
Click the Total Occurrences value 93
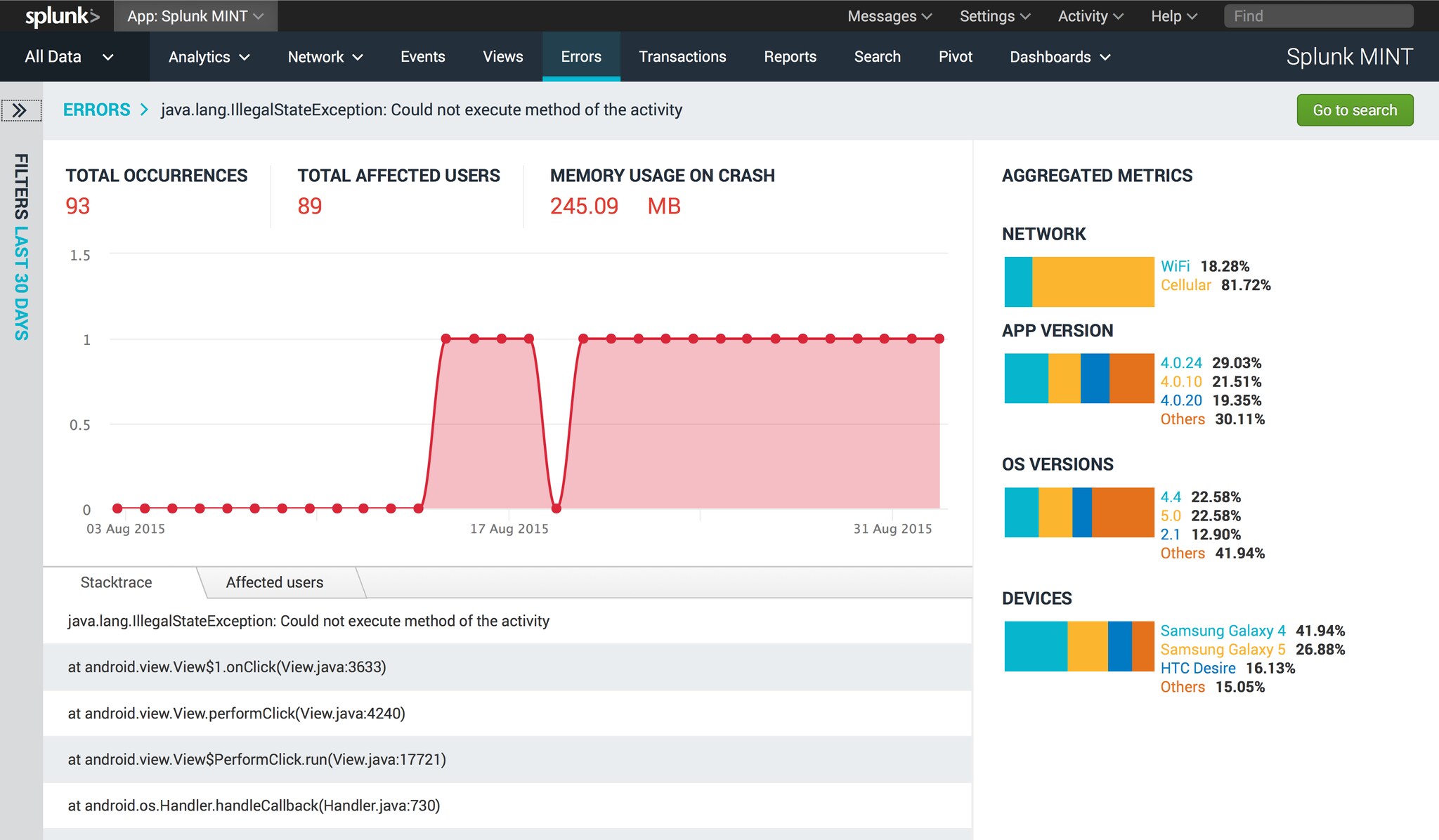78,206
